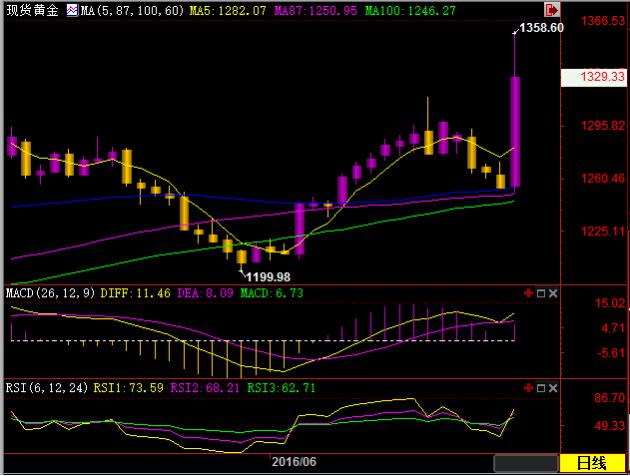The height and width of the screenshot is (476, 630).
Task: Close the MACD indicator panel
Action: click(x=553, y=293)
